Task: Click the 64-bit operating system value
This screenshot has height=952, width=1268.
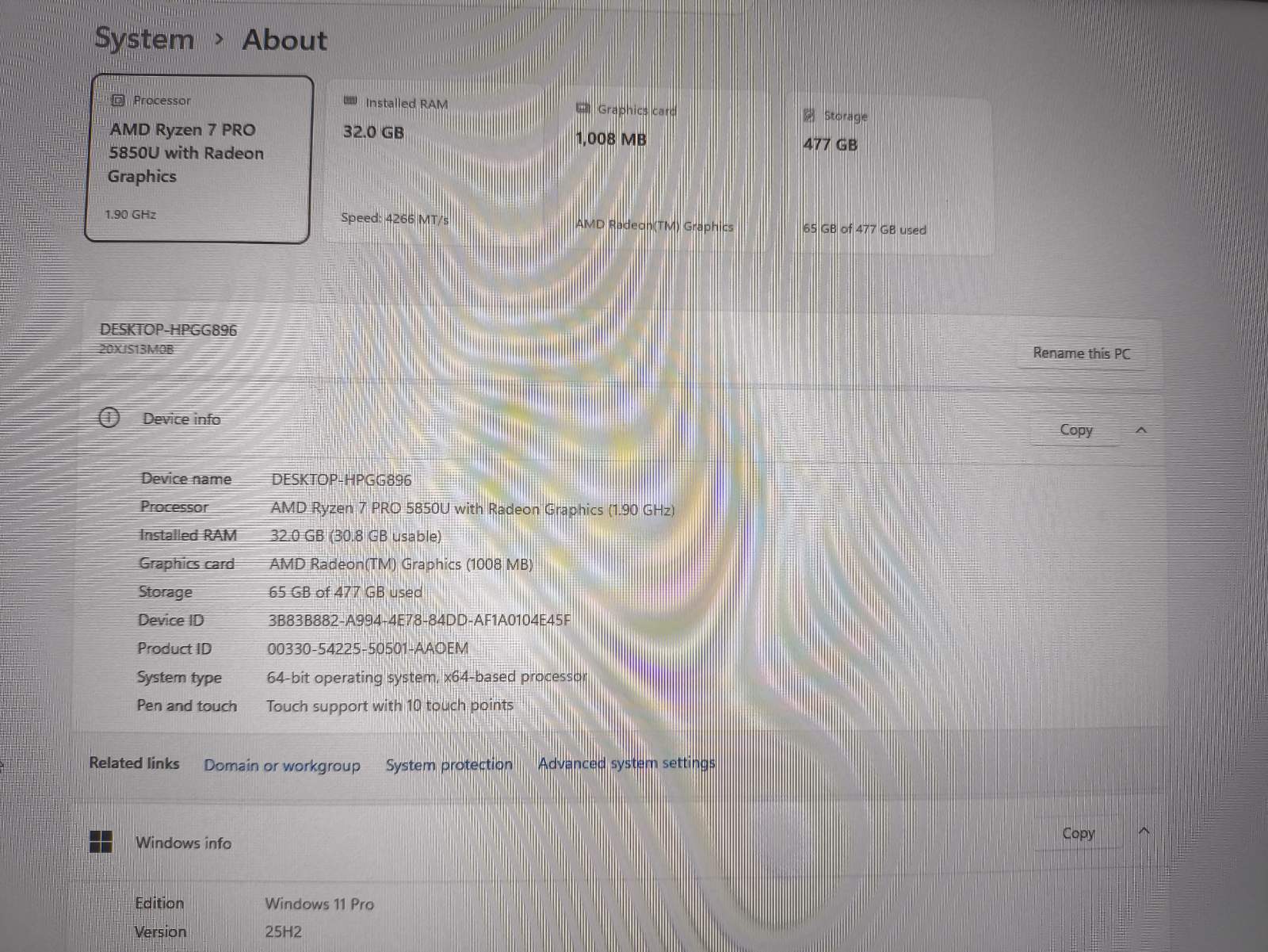Action: [427, 677]
